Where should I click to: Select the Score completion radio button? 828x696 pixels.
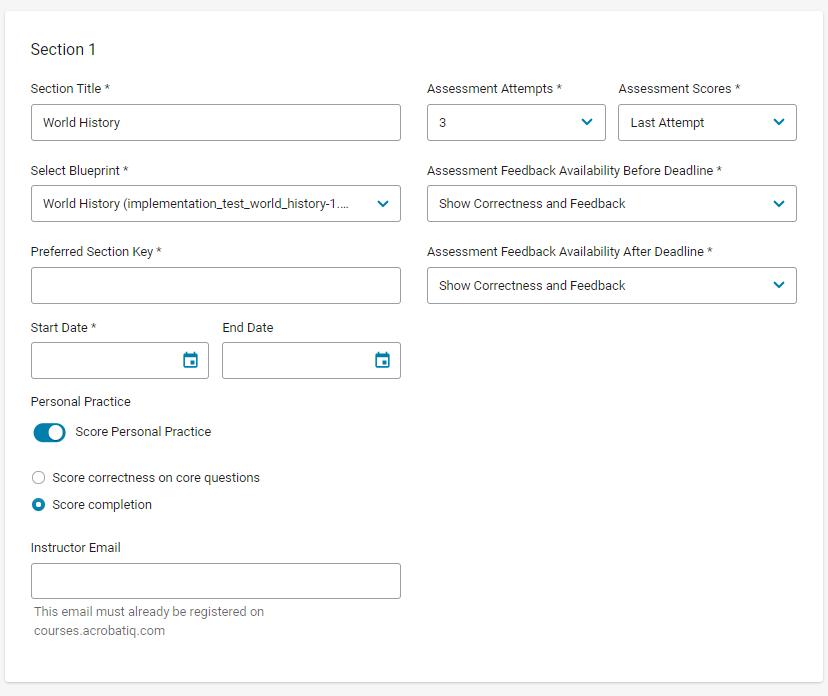pos(39,505)
